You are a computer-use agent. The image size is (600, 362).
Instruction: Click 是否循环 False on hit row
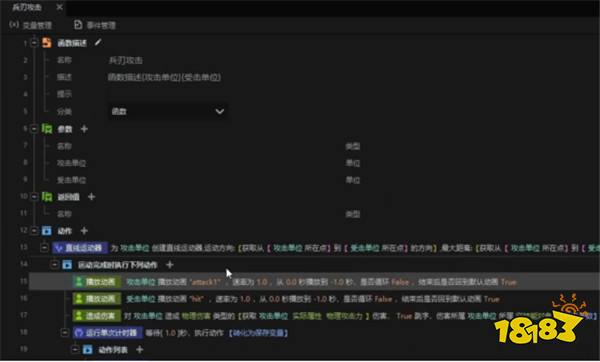pos(383,299)
